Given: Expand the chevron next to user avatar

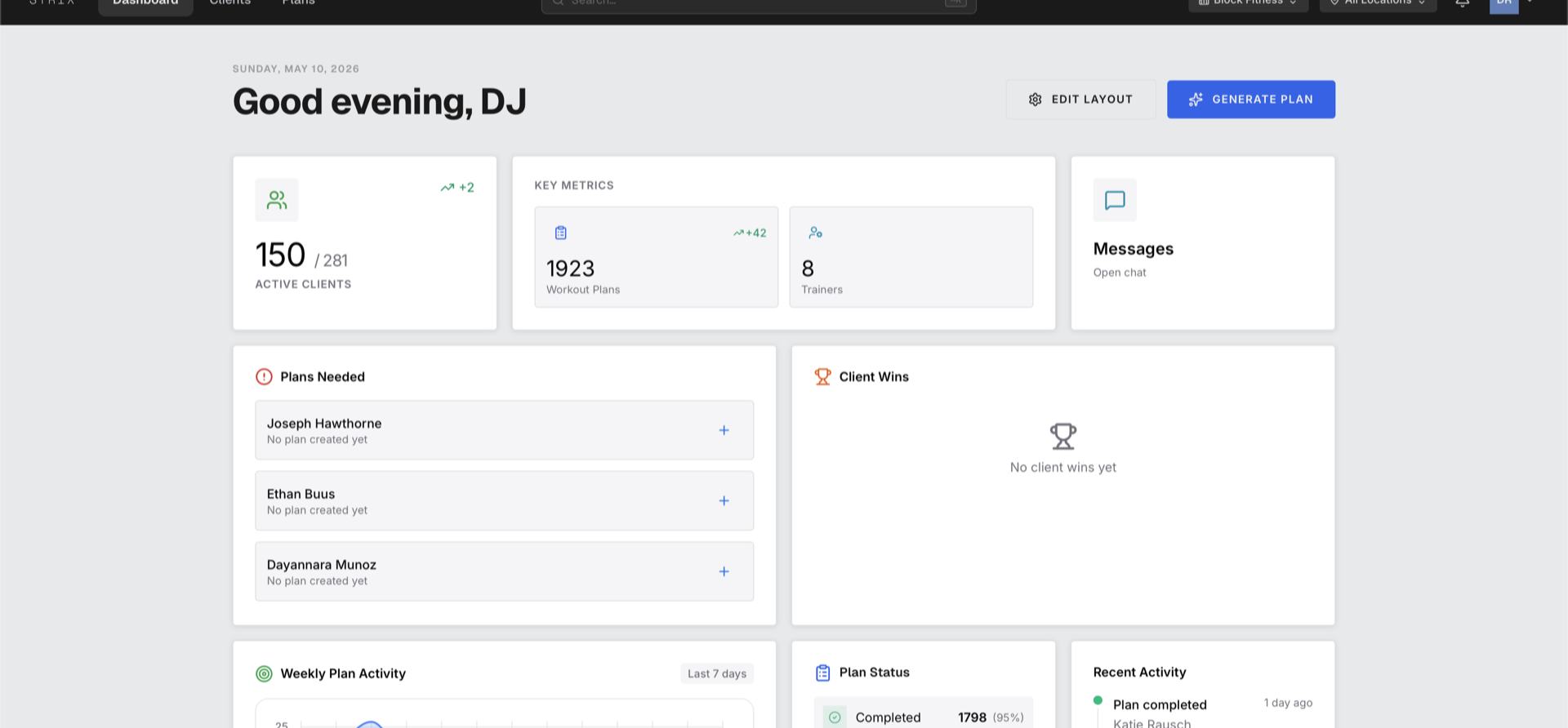Looking at the screenshot, I should pyautogui.click(x=1530, y=2).
